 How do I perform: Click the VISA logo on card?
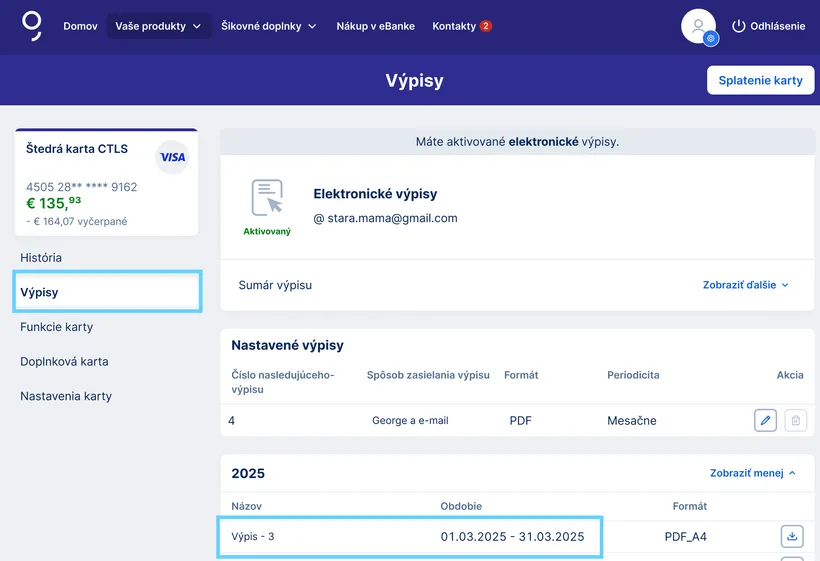[172, 157]
